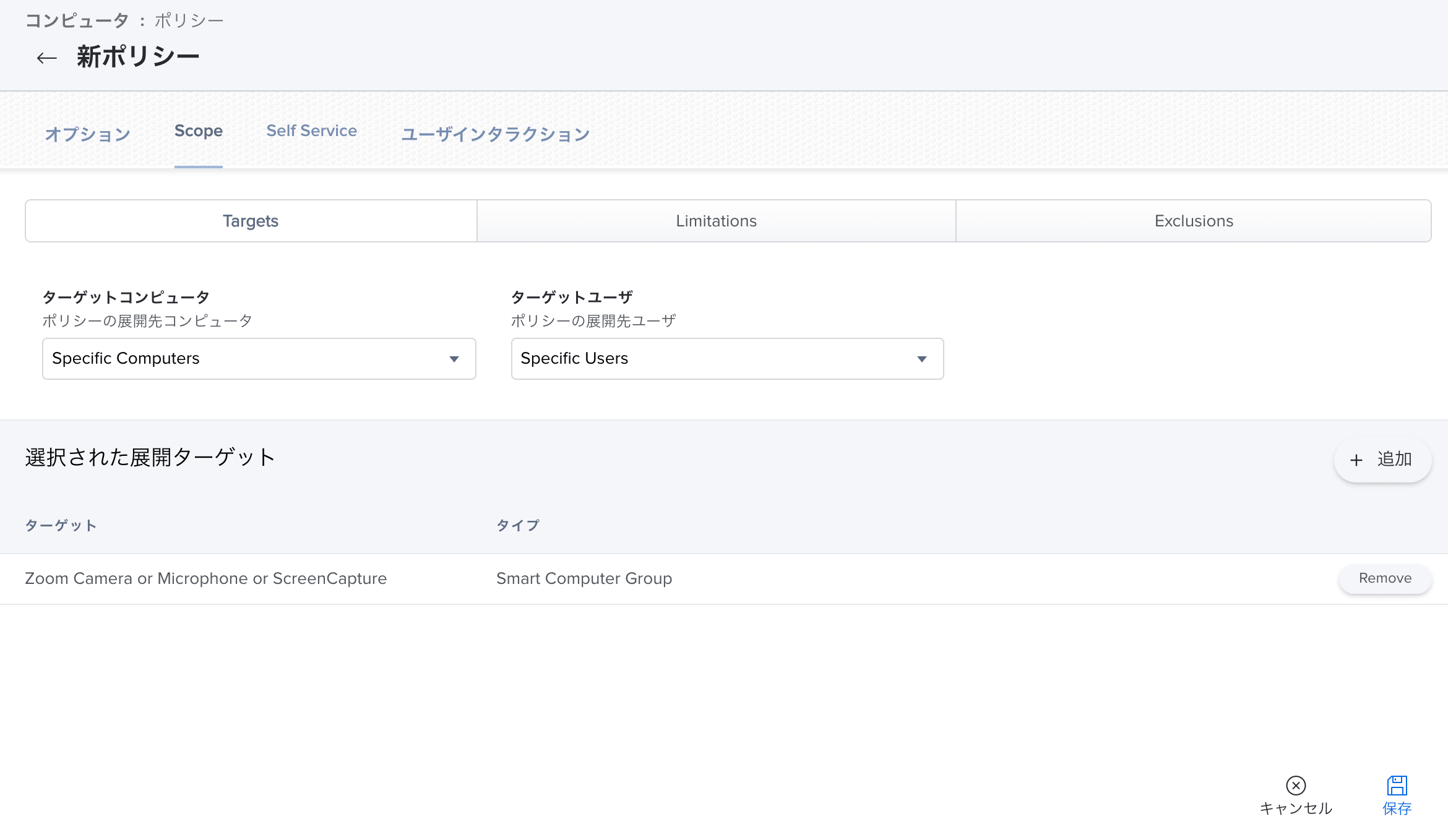This screenshot has width=1448, height=840.
Task: Select the Scope tab
Action: [199, 131]
